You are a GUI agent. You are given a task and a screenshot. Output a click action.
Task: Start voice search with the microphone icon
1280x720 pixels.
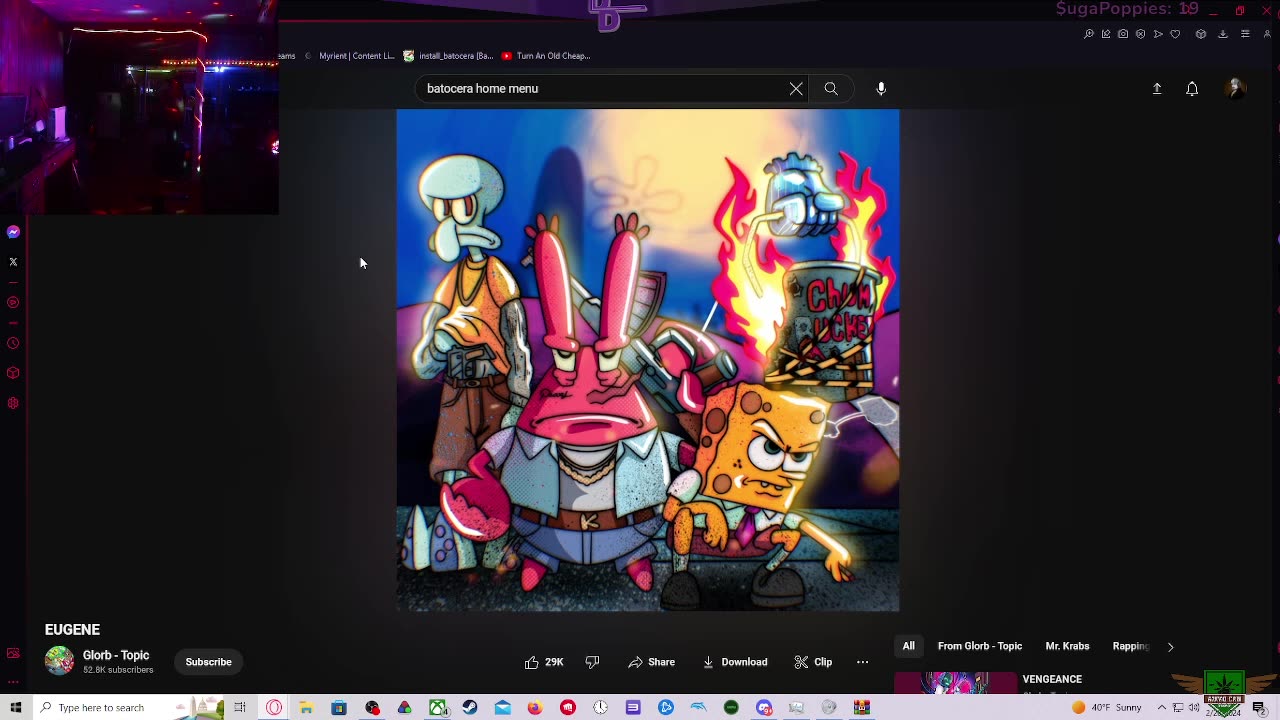click(881, 89)
